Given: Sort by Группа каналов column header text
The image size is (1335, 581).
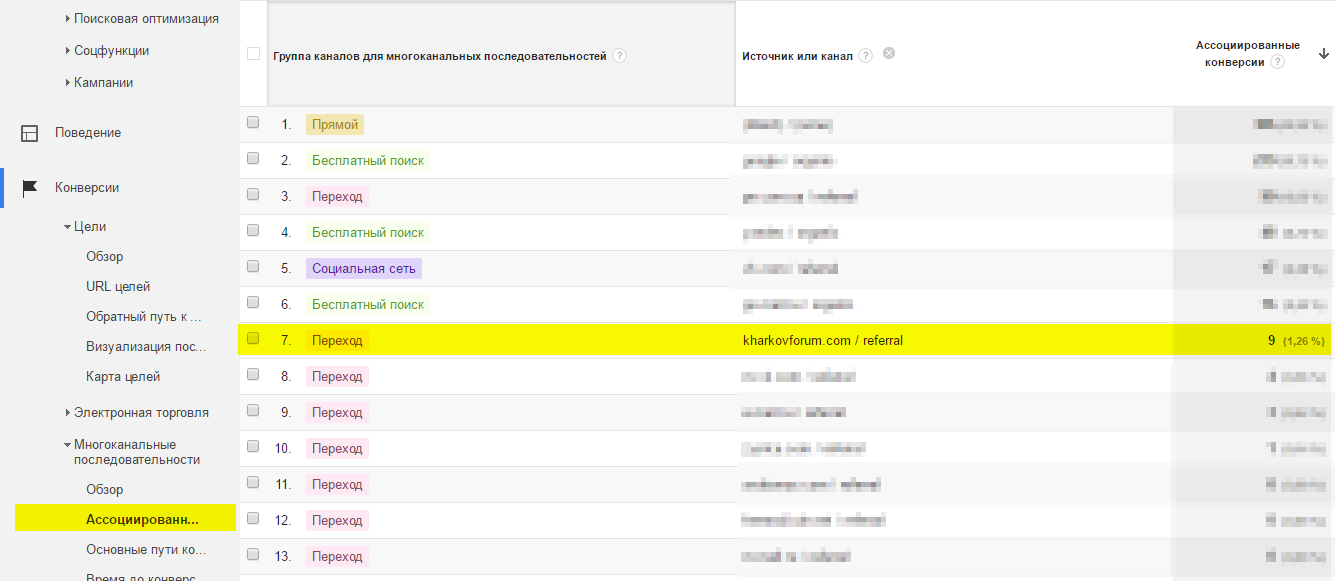Looking at the screenshot, I should pos(440,56).
